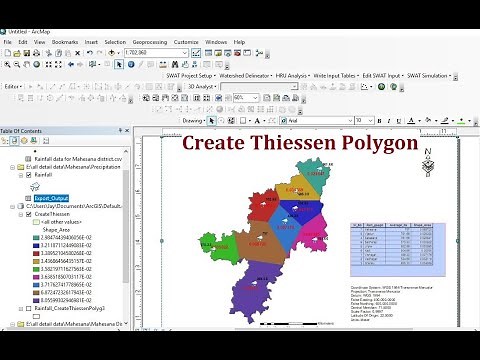Click the brown 6.87247 legend swatch
The image size is (480, 360).
click(x=36, y=293)
